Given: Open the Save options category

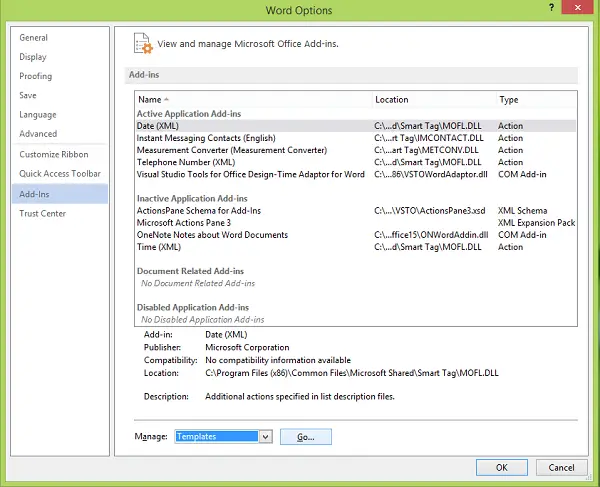Looking at the screenshot, I should pos(28,95).
